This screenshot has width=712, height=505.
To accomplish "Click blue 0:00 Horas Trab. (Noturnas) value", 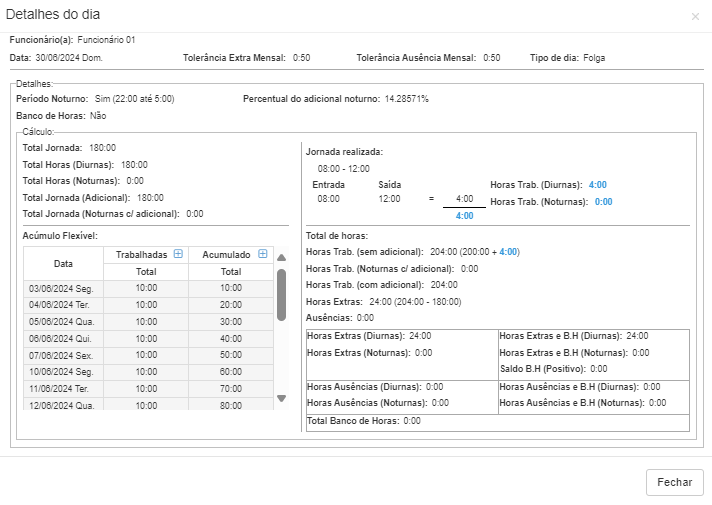I will (603, 201).
